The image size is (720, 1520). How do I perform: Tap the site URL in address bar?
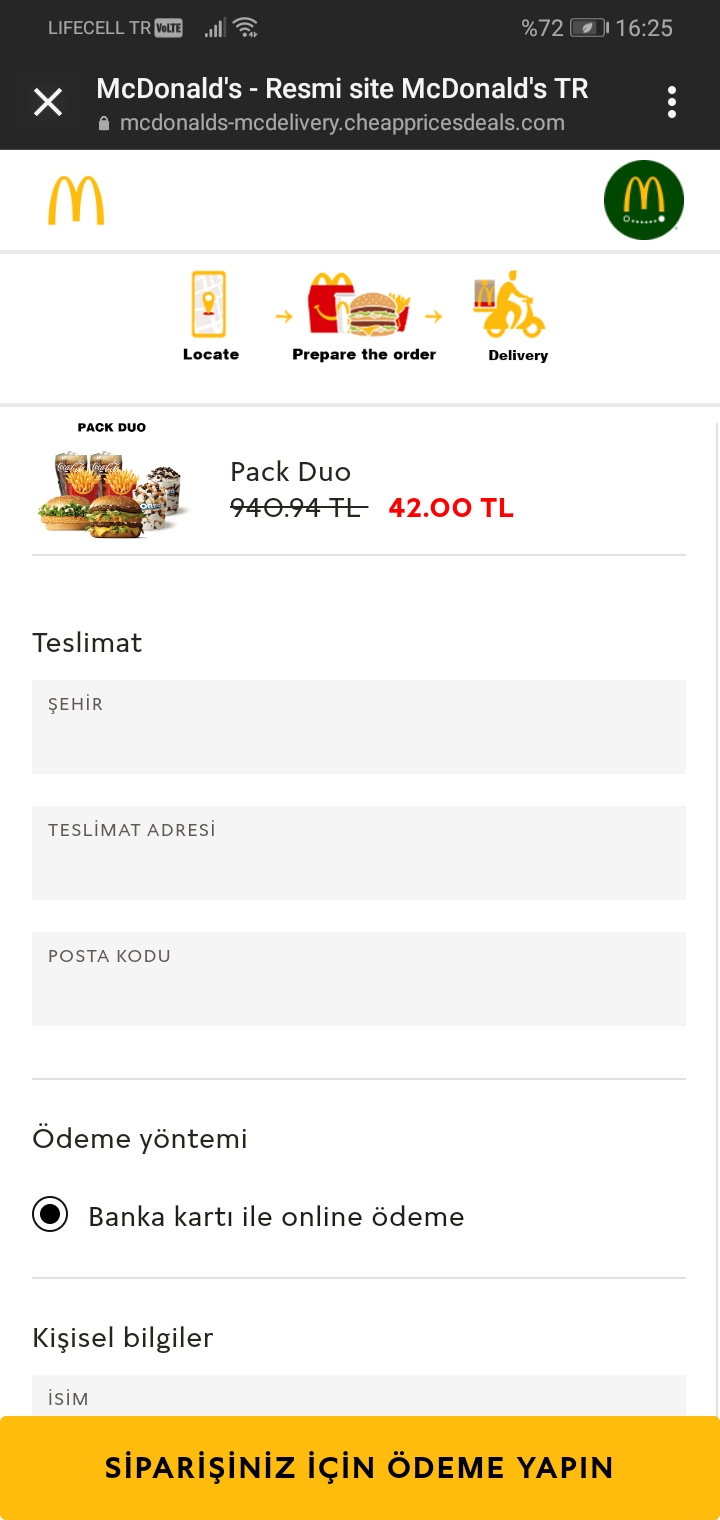(x=342, y=124)
